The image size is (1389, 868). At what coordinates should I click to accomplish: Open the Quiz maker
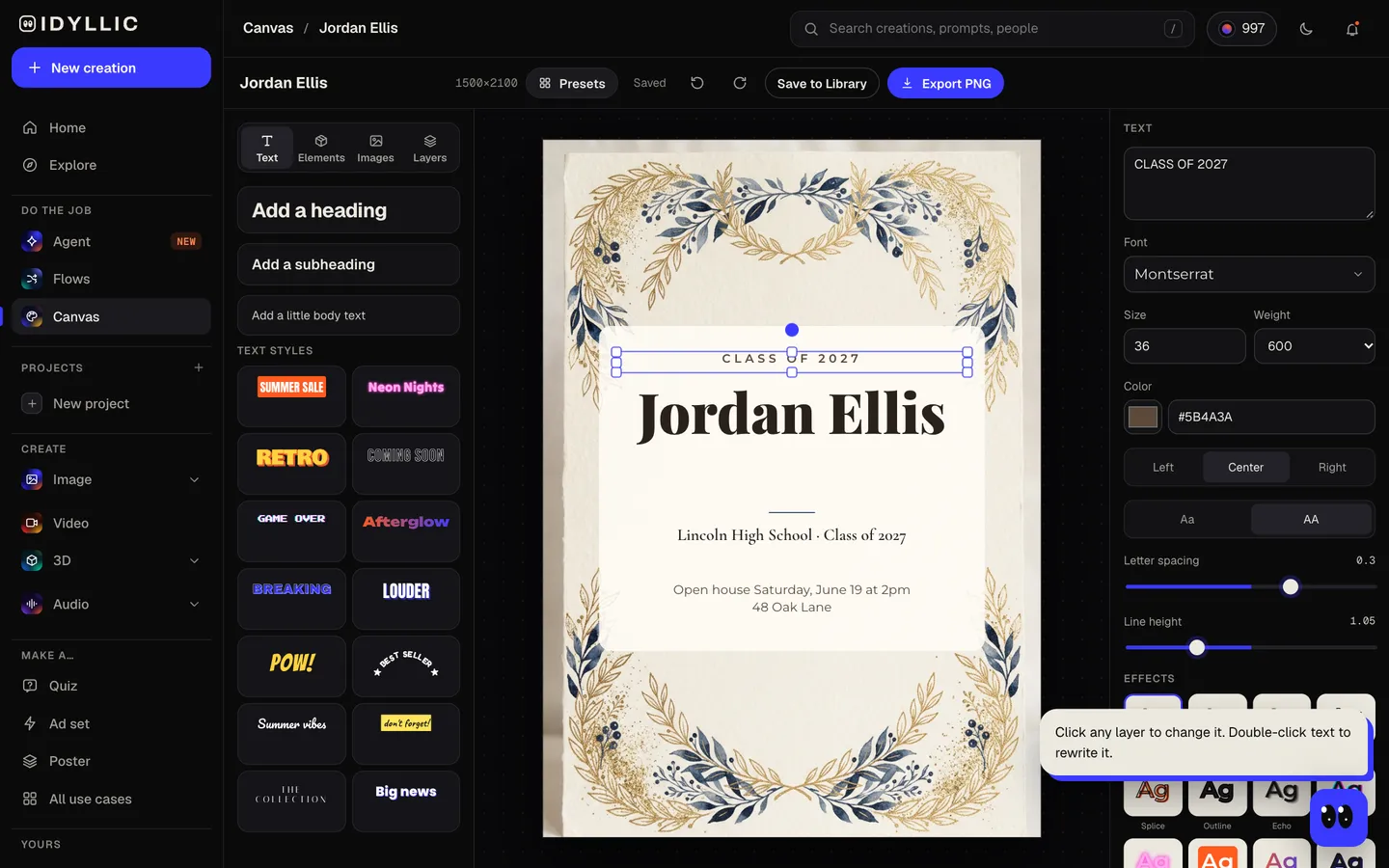pyautogui.click(x=111, y=686)
